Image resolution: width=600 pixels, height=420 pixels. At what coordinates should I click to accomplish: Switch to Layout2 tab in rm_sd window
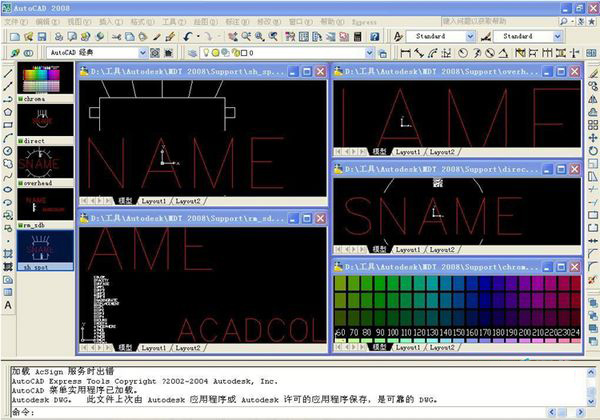point(188,348)
